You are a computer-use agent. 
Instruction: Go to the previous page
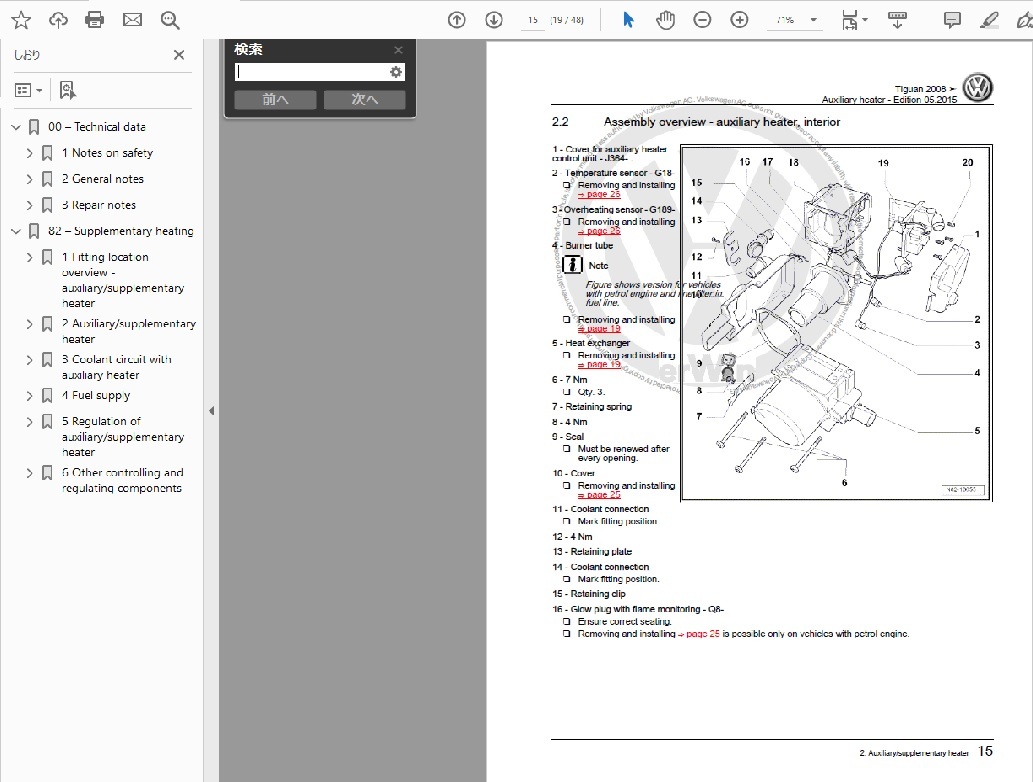[457, 20]
